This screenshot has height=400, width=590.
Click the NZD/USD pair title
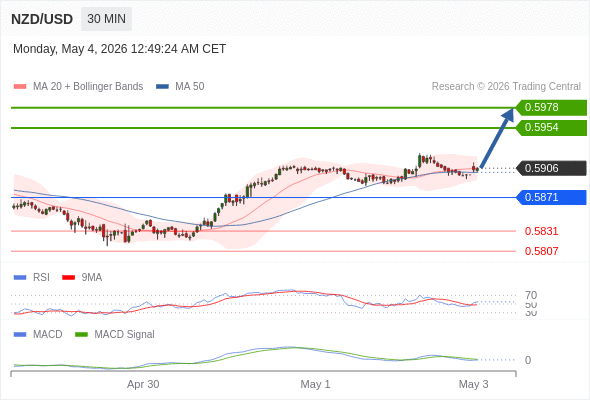(42, 19)
